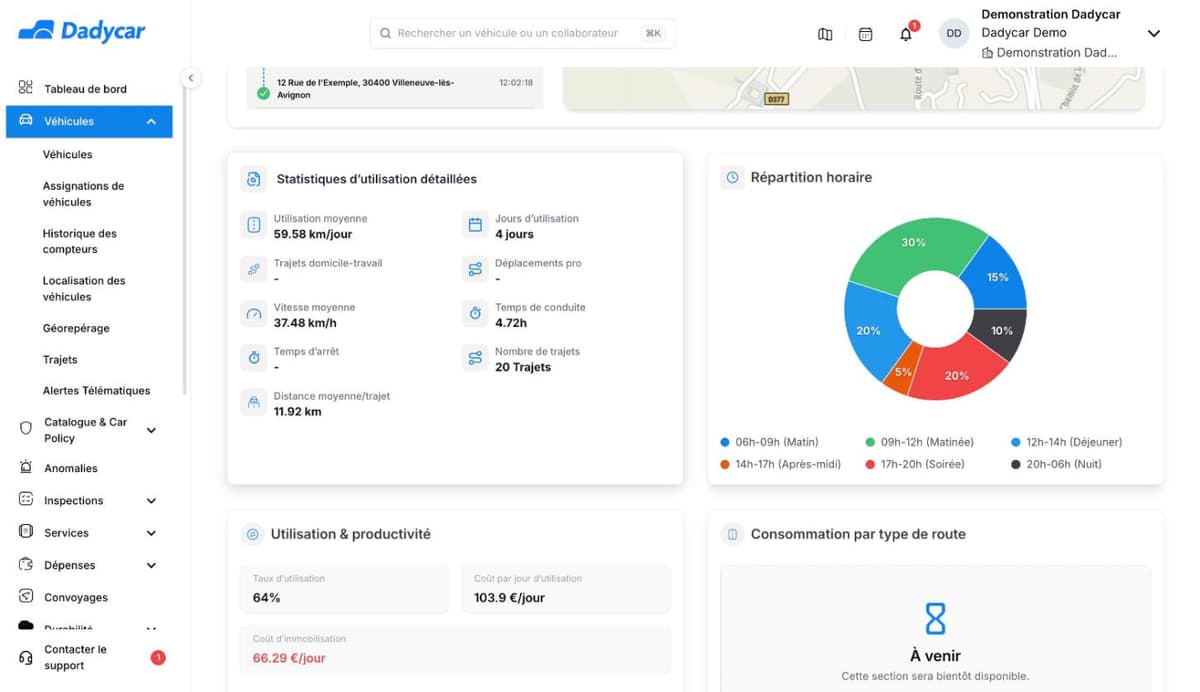Select Assignations de véhicules submenu item
Screen dimensions: 1200x692
84,194
